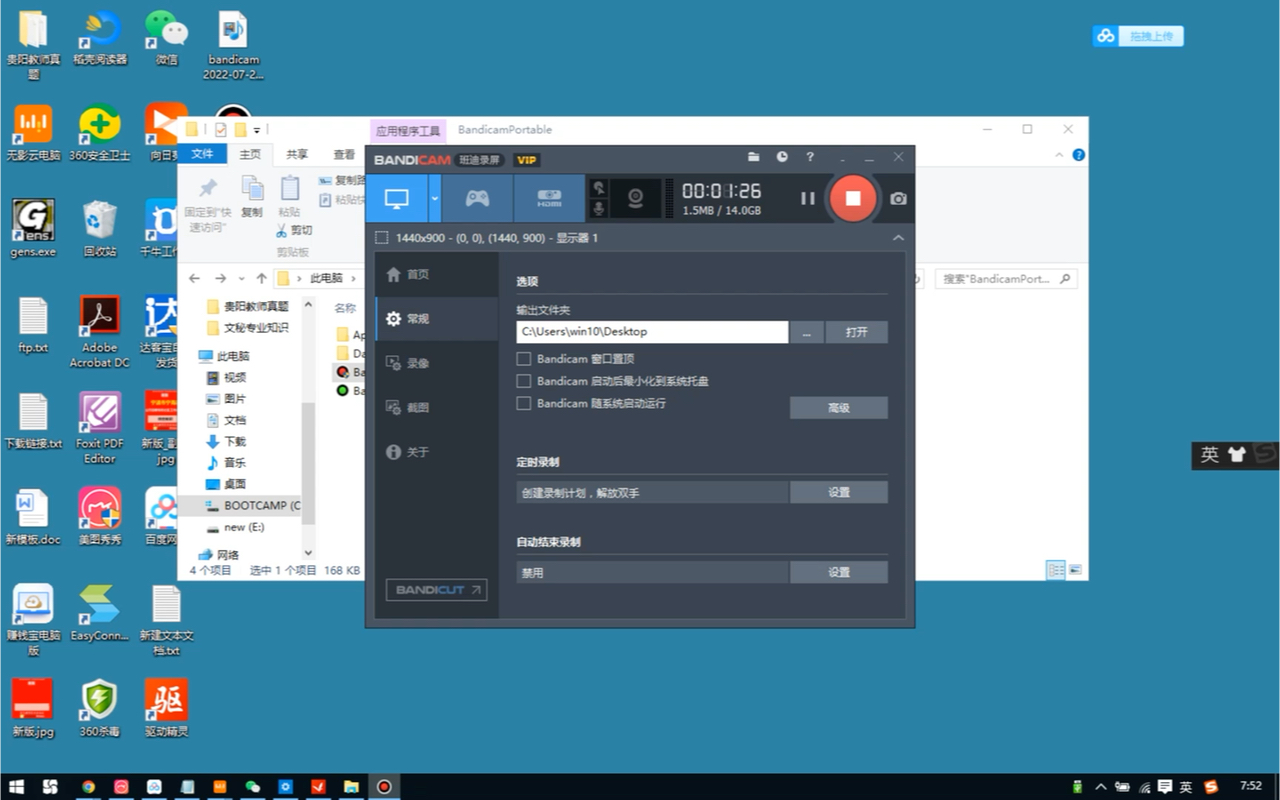Click the VIP badge in Bandicam title bar
This screenshot has width=1280, height=800.
pos(527,160)
